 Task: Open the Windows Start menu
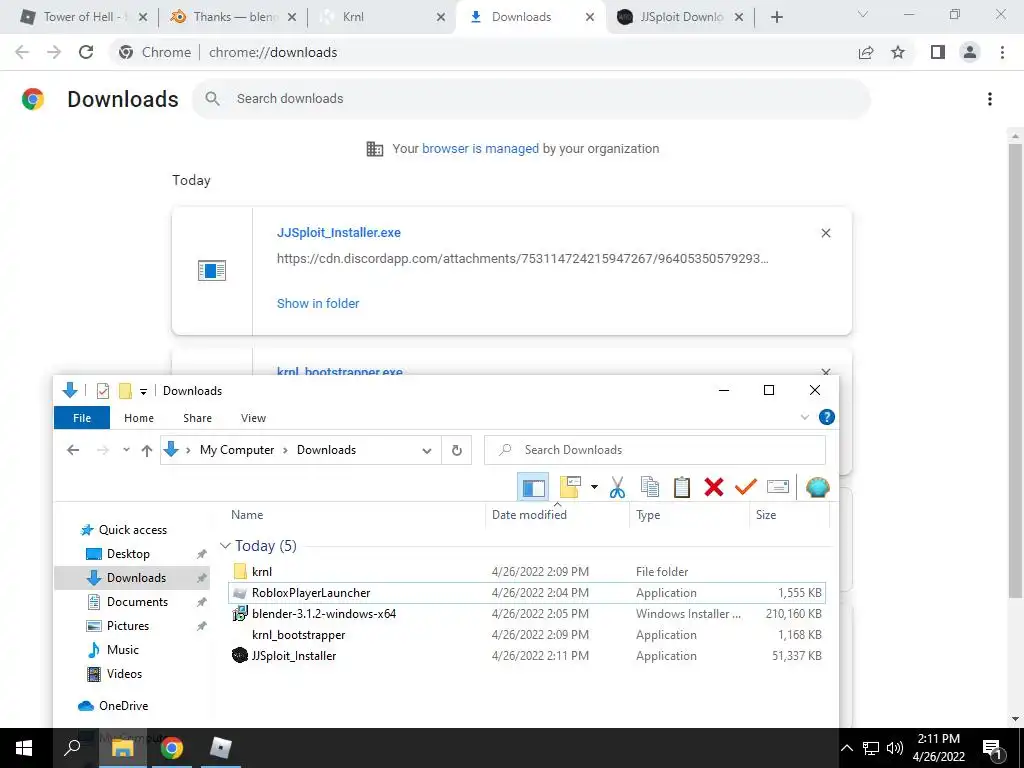point(24,748)
